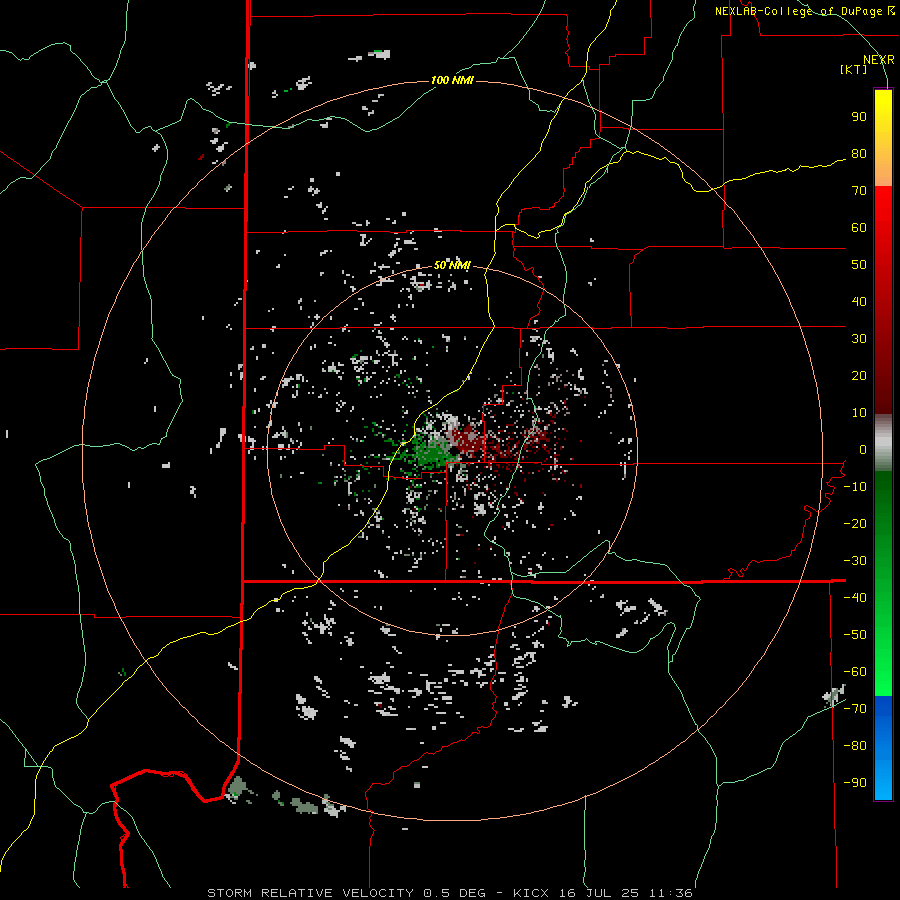This screenshot has width=900, height=900.
Task: Click the blue bottom segment of color bar
Action: 883,748
